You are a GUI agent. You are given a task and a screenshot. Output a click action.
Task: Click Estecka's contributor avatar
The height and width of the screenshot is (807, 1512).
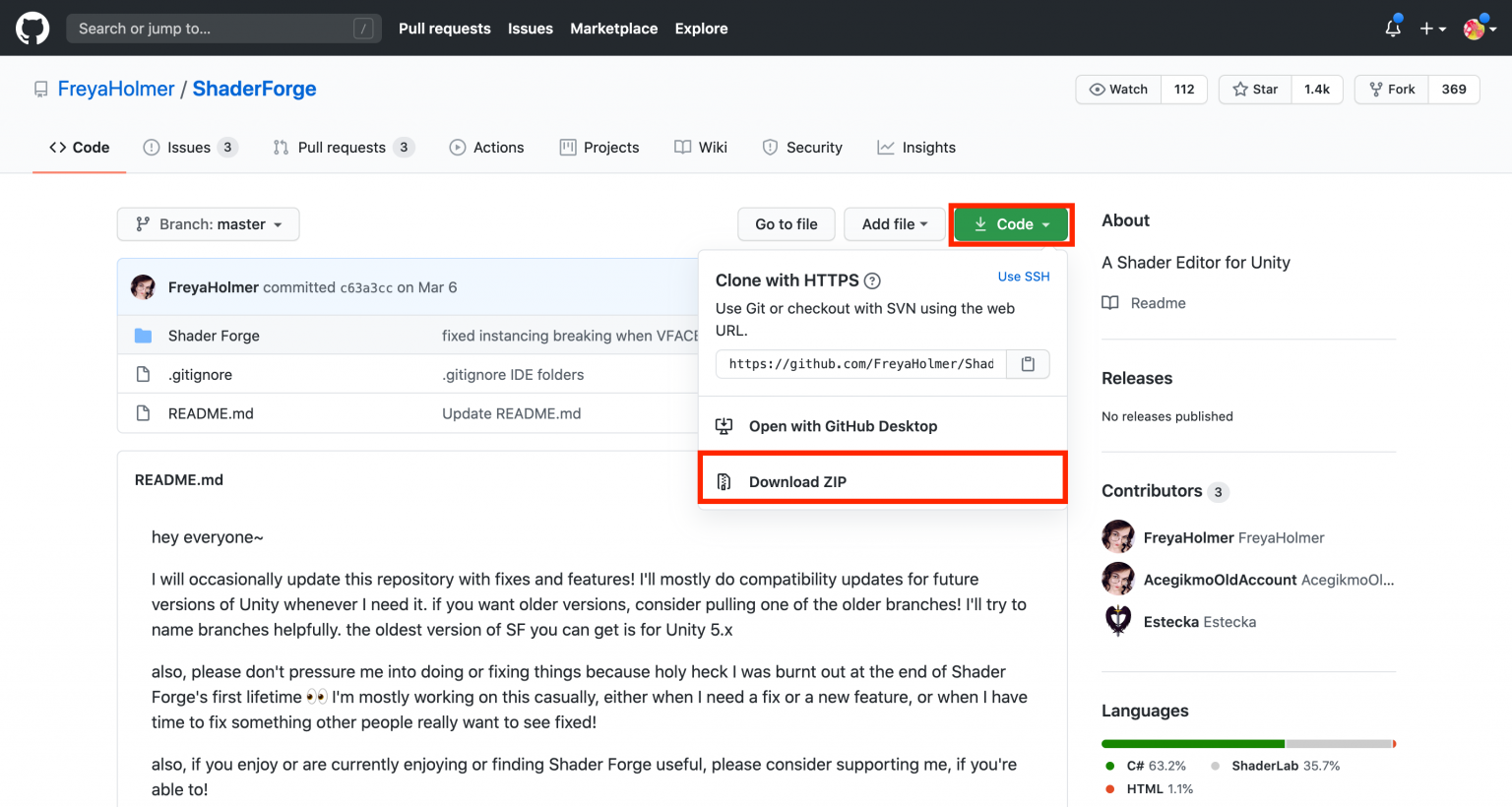point(1118,621)
